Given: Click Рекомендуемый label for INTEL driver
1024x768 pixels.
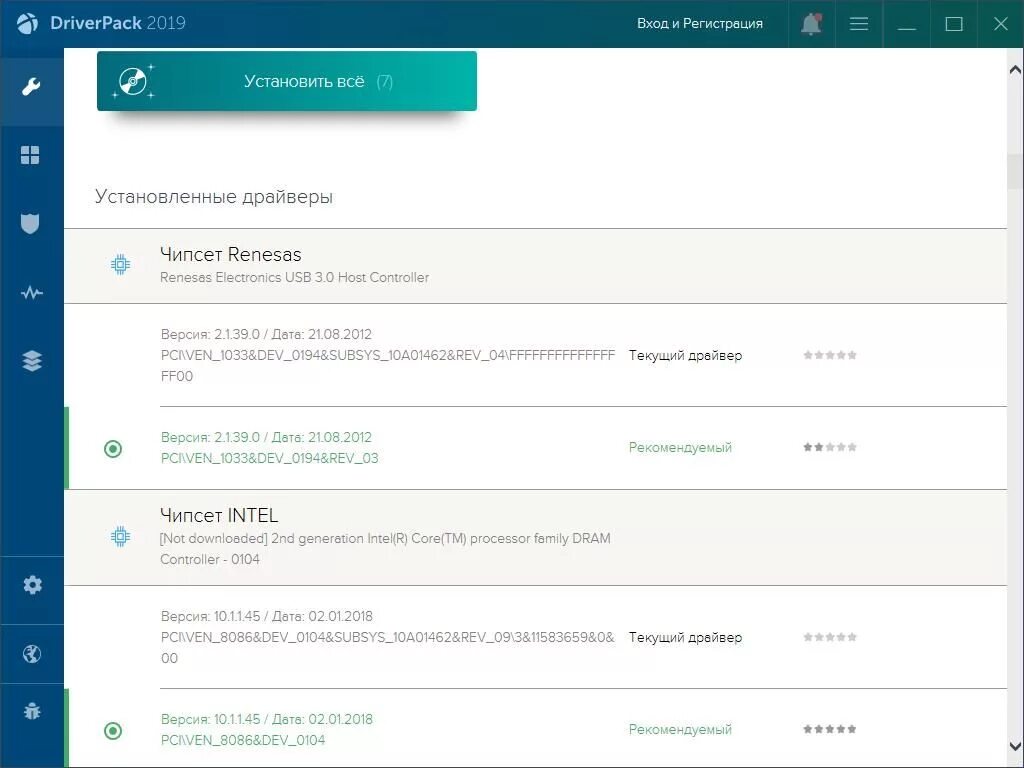Looking at the screenshot, I should (680, 729).
